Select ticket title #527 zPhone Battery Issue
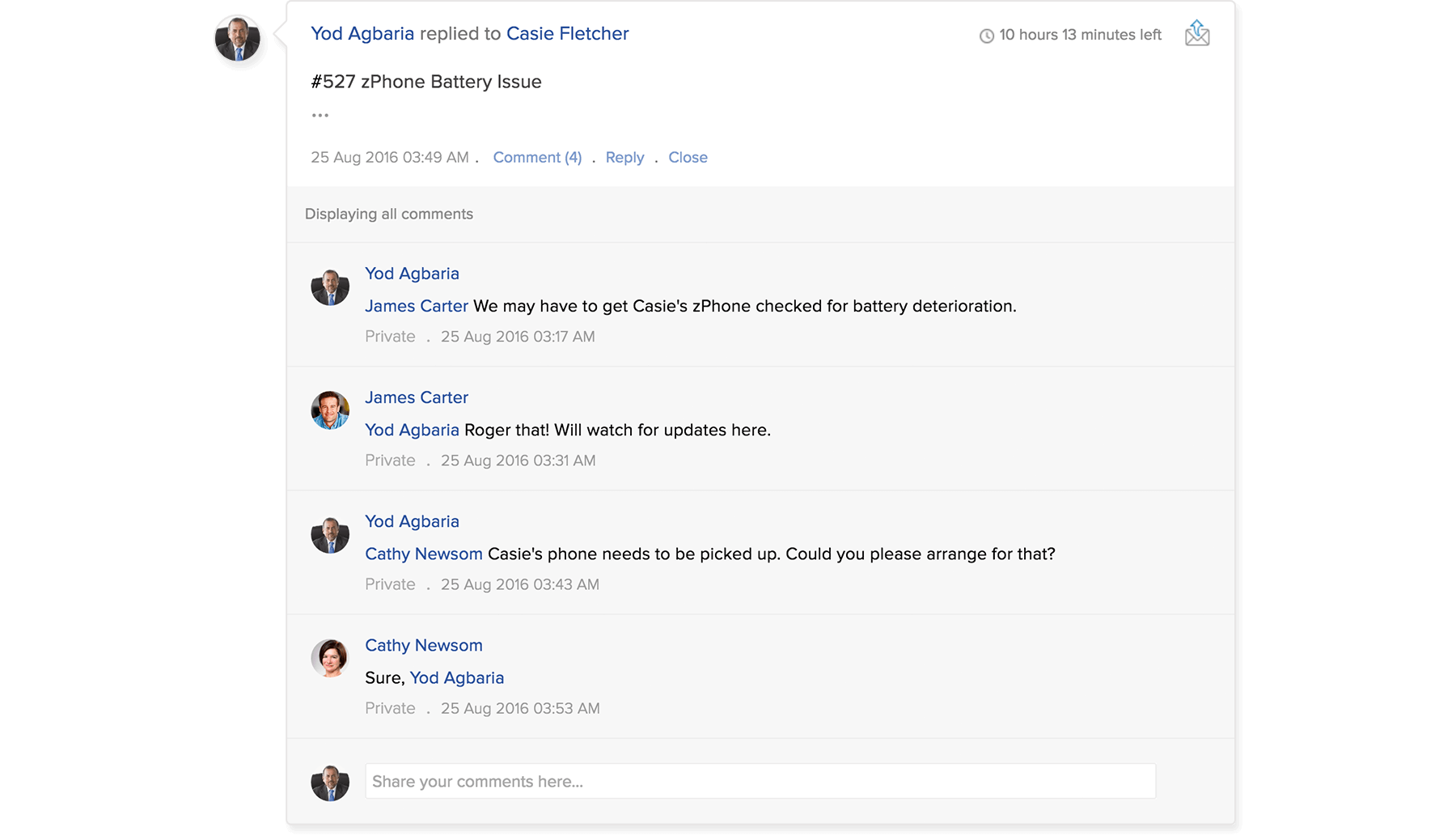The height and width of the screenshot is (836, 1456). point(426,82)
